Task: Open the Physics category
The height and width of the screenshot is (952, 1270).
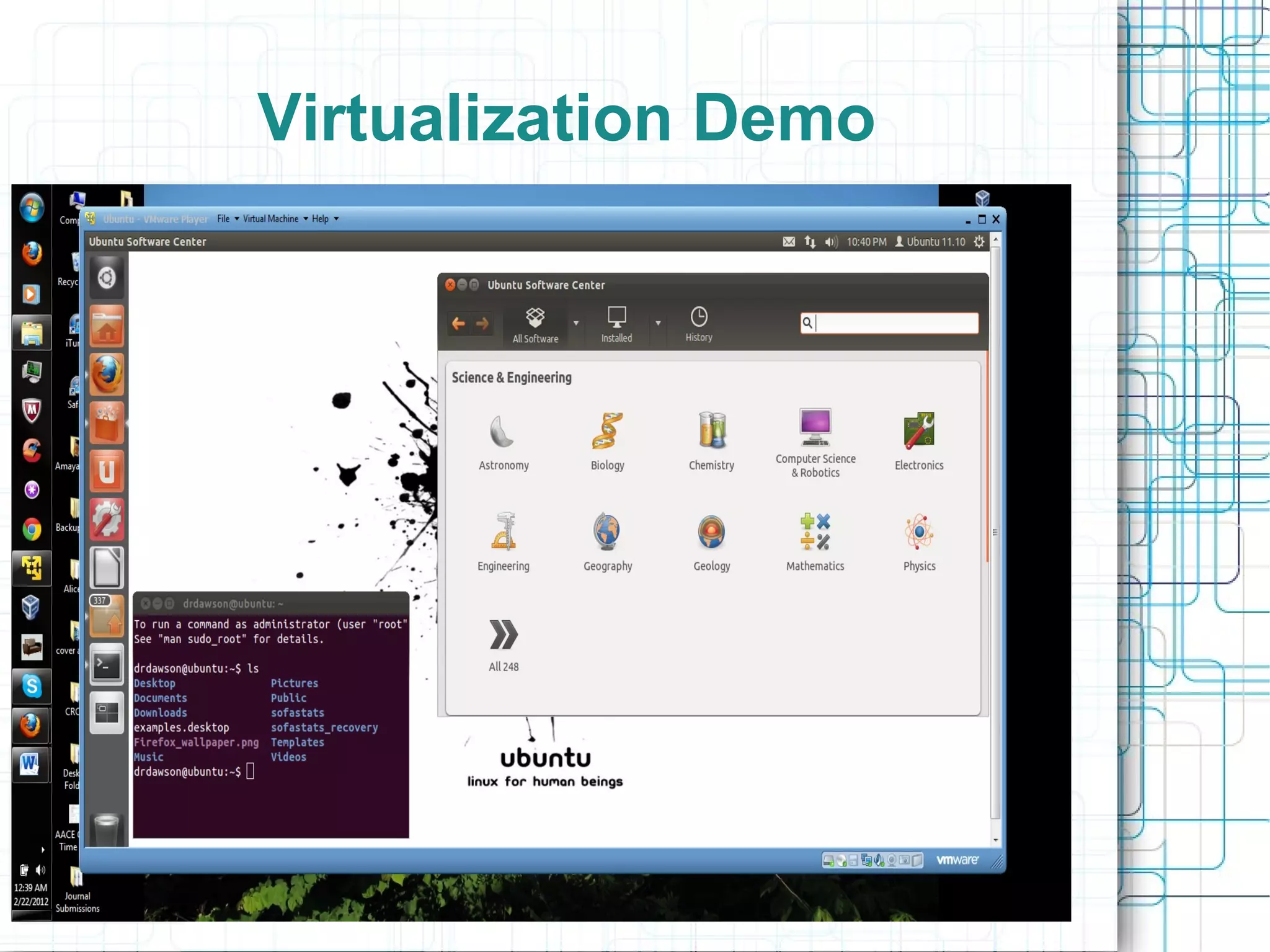Action: coord(919,542)
